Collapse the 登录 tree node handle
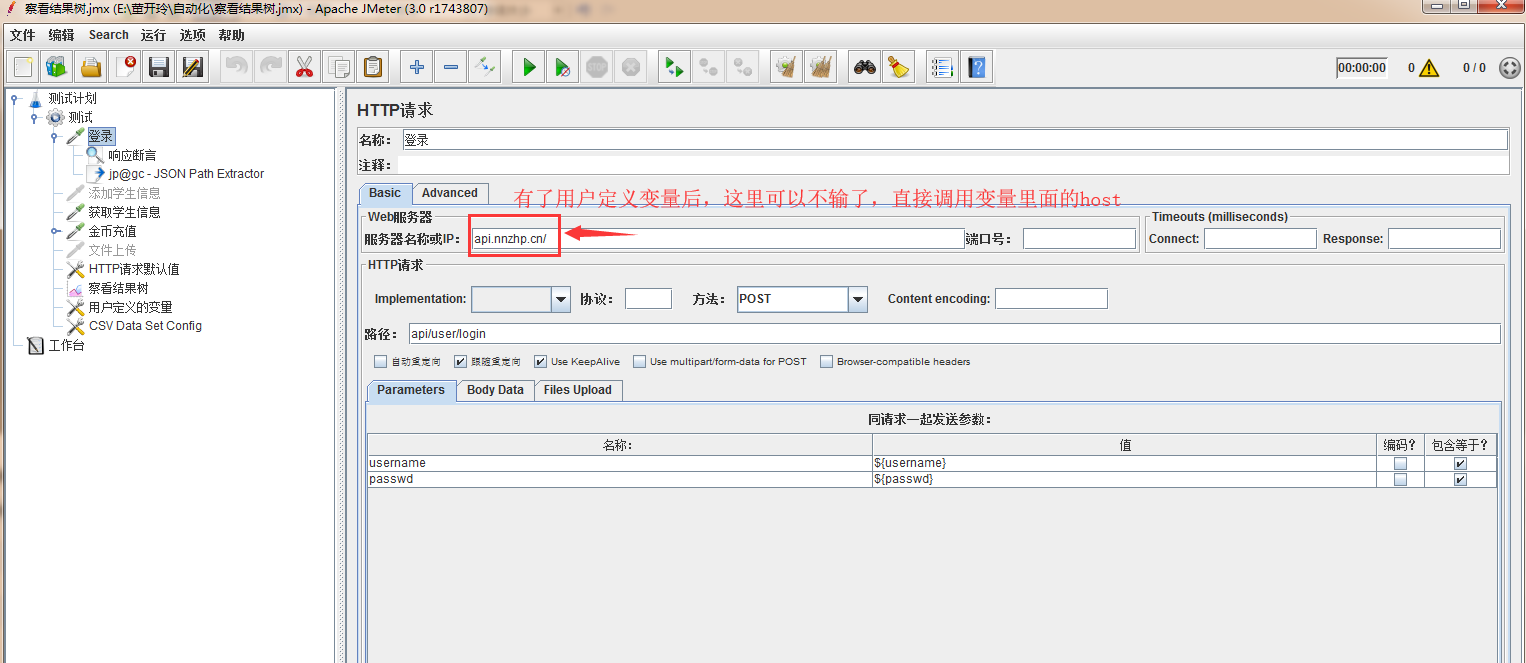 point(55,136)
